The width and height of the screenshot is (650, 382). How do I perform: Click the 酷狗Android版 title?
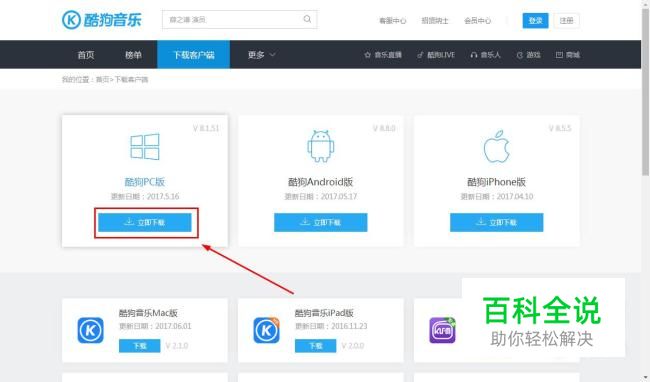pos(320,181)
